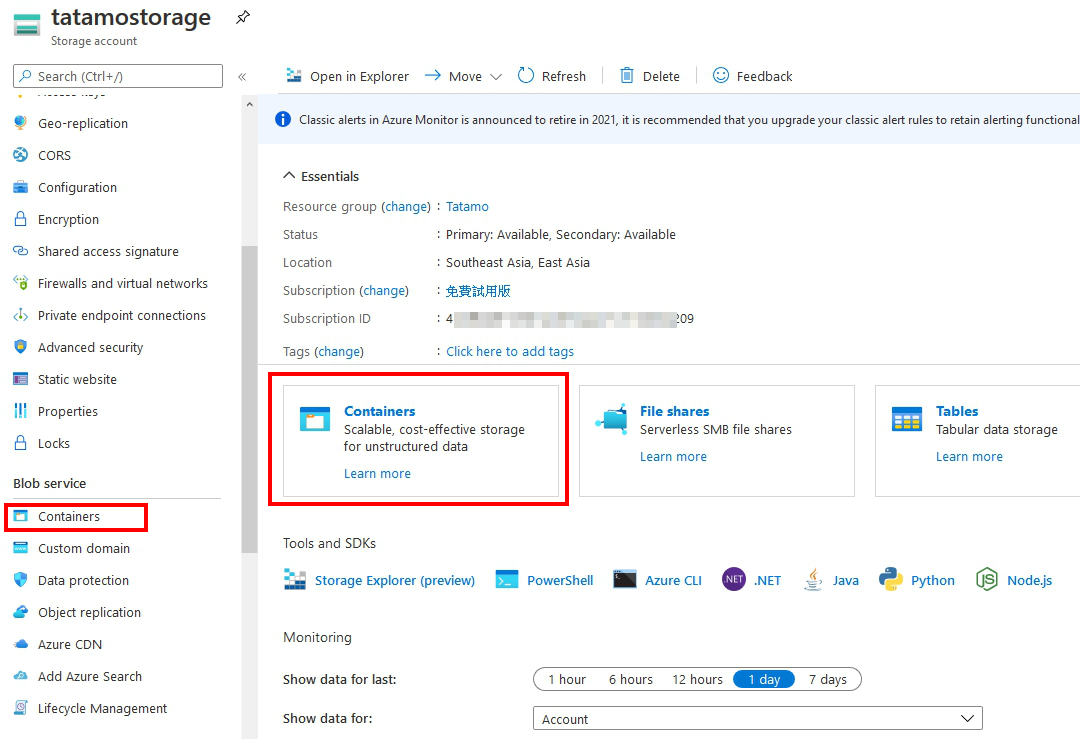
Task: Click the Geo-replication globe icon
Action: 21,123
